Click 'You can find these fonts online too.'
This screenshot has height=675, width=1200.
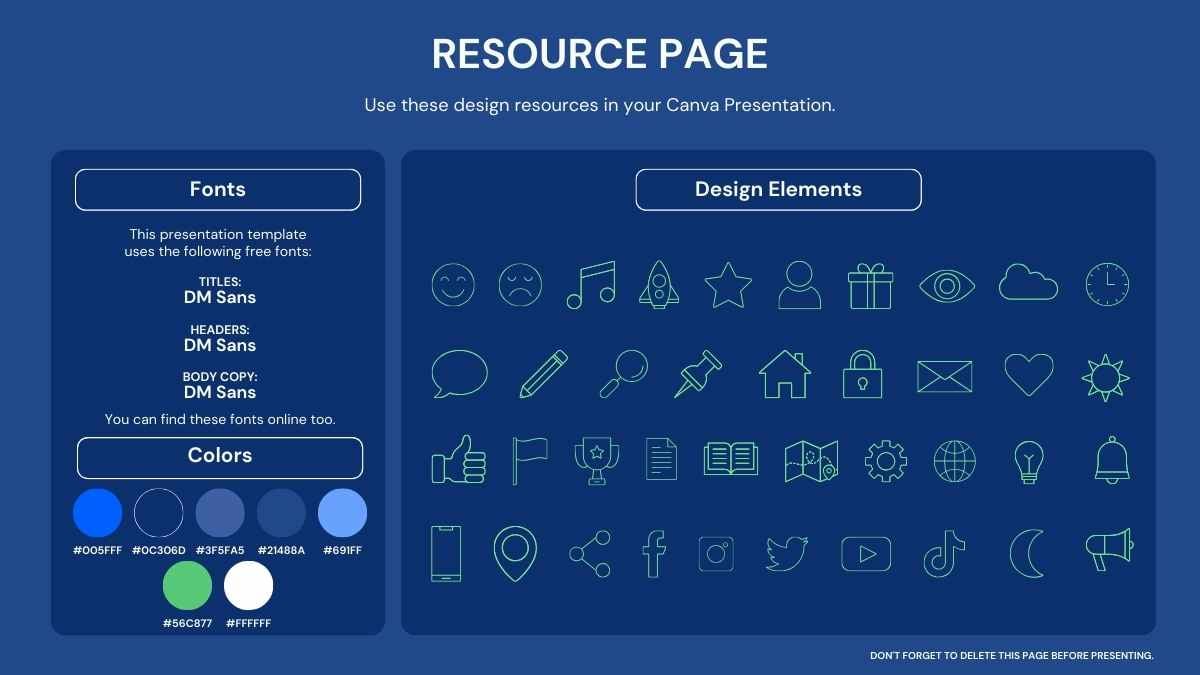[x=220, y=420]
